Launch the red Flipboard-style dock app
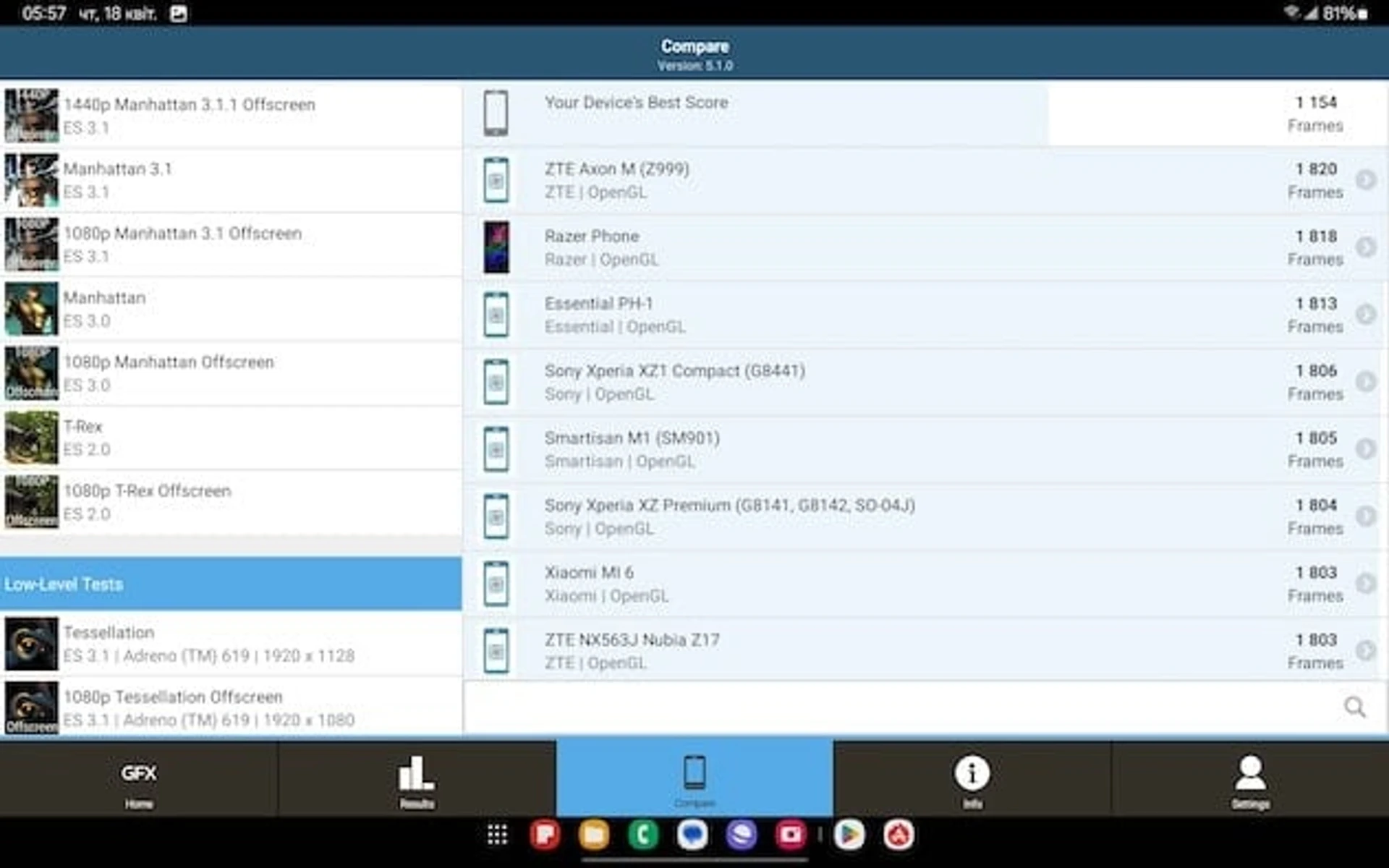The image size is (1389, 868). (545, 835)
